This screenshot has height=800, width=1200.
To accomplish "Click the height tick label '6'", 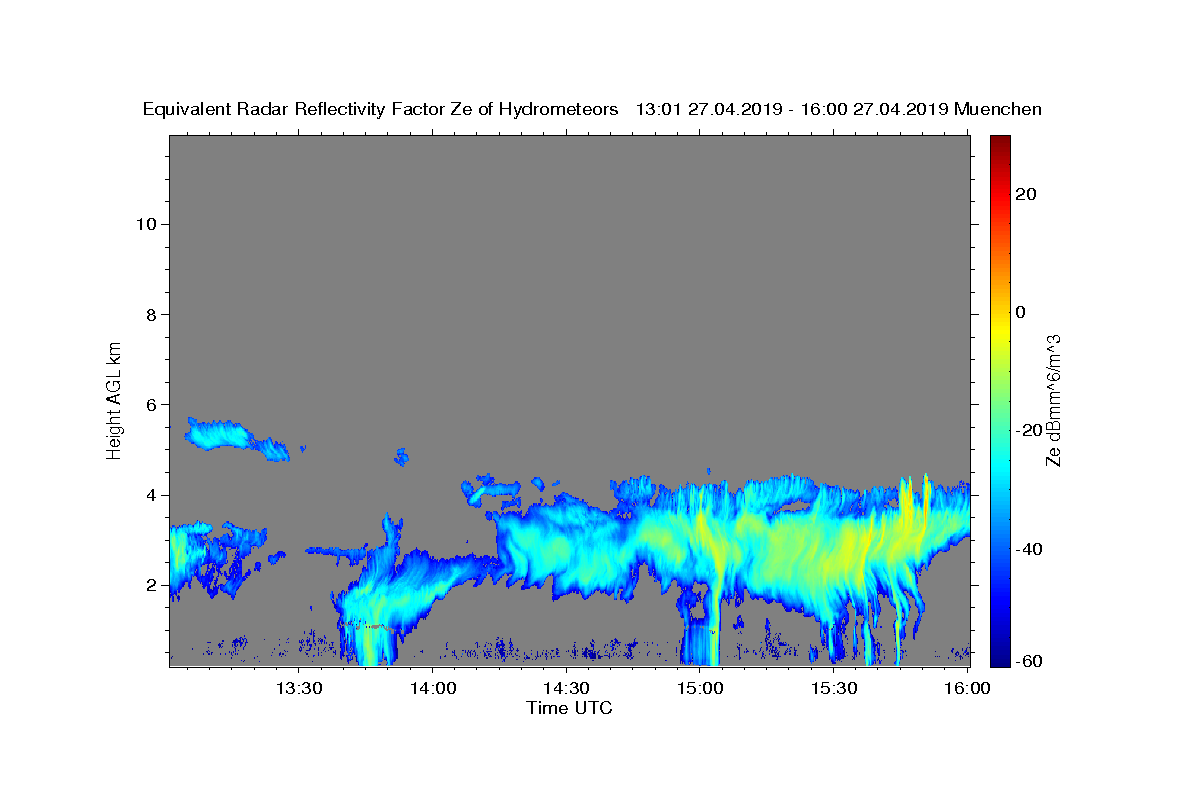I will tap(151, 404).
